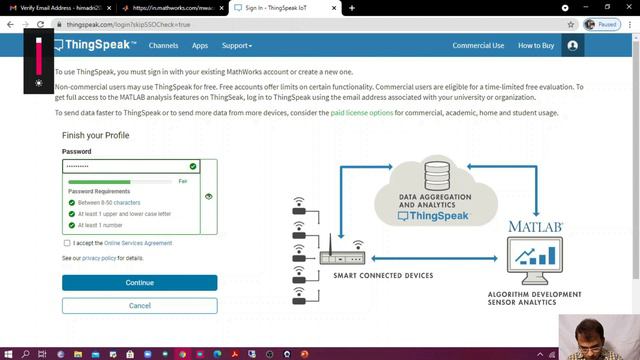Viewport: 640px width, 360px height.
Task: Tick the Online Services Agreement checkbox
Action: (67, 243)
